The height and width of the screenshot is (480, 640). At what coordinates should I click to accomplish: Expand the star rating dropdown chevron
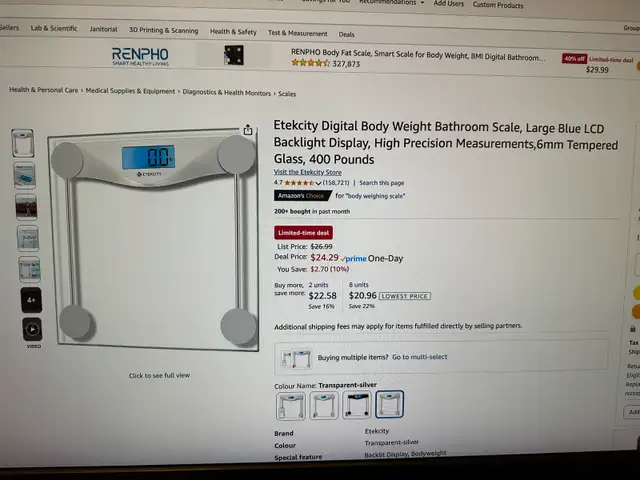pyautogui.click(x=318, y=183)
